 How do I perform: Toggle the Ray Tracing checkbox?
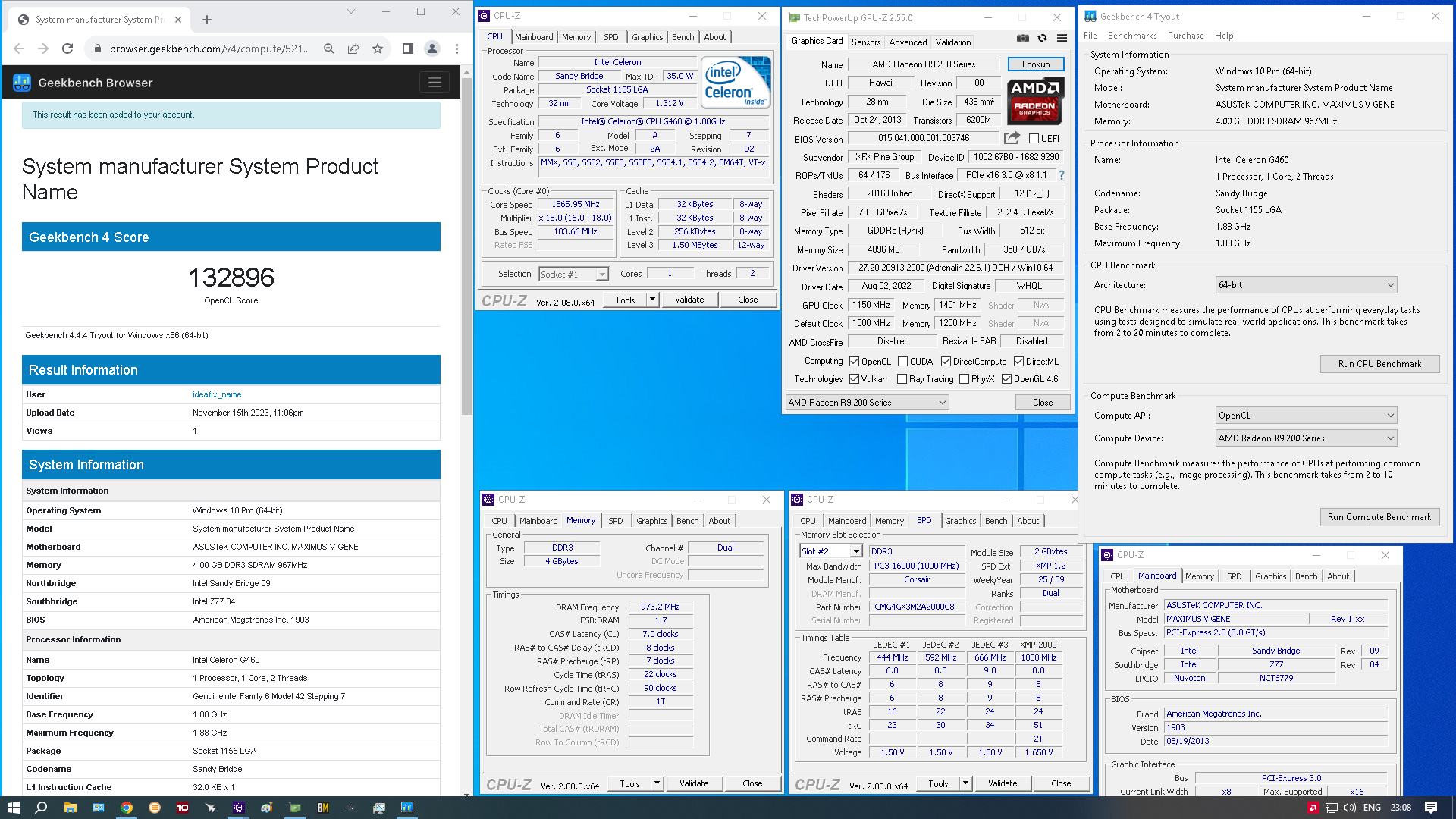click(902, 379)
